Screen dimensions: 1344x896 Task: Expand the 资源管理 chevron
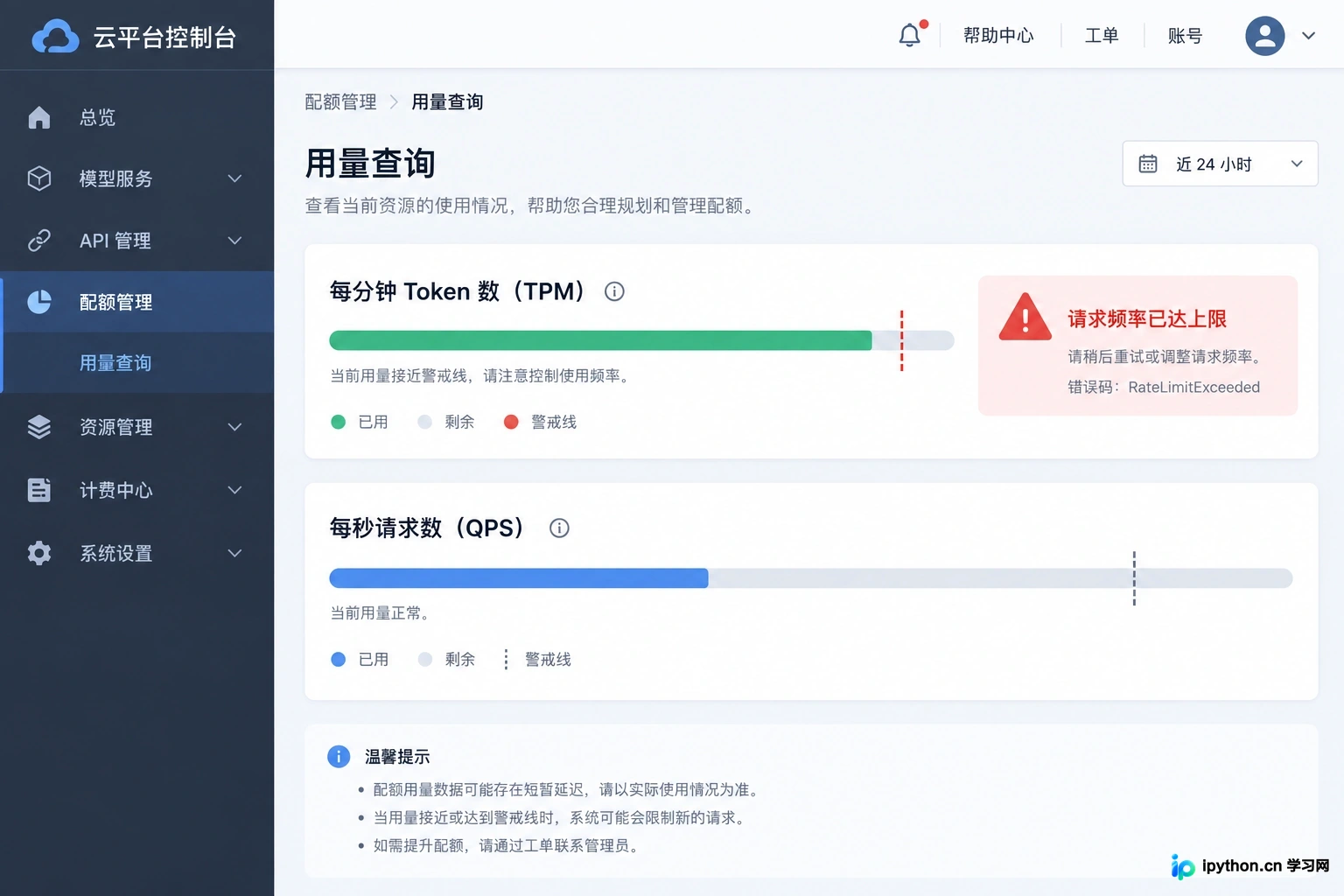tap(234, 427)
